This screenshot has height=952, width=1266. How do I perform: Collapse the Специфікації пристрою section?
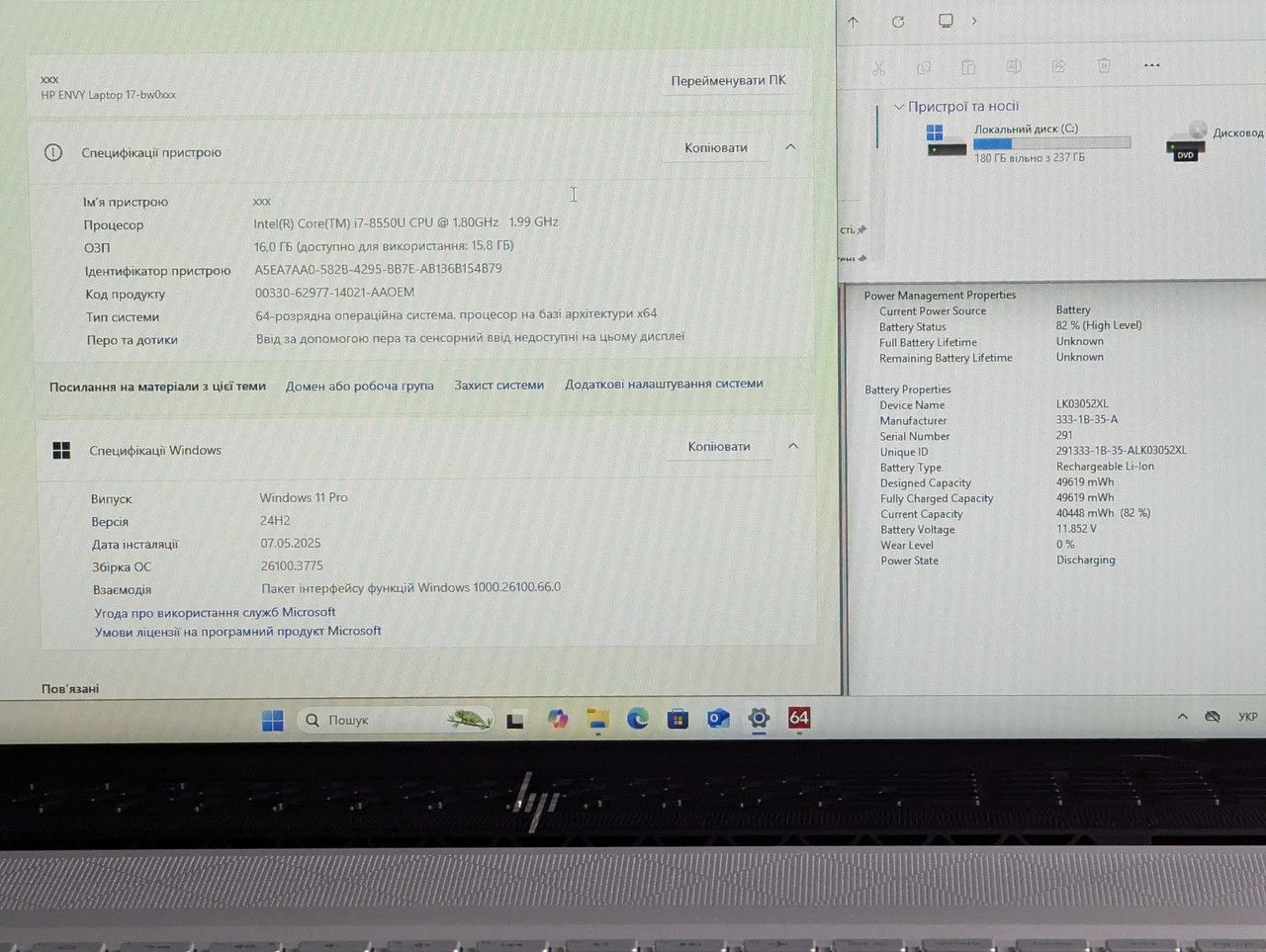[790, 147]
